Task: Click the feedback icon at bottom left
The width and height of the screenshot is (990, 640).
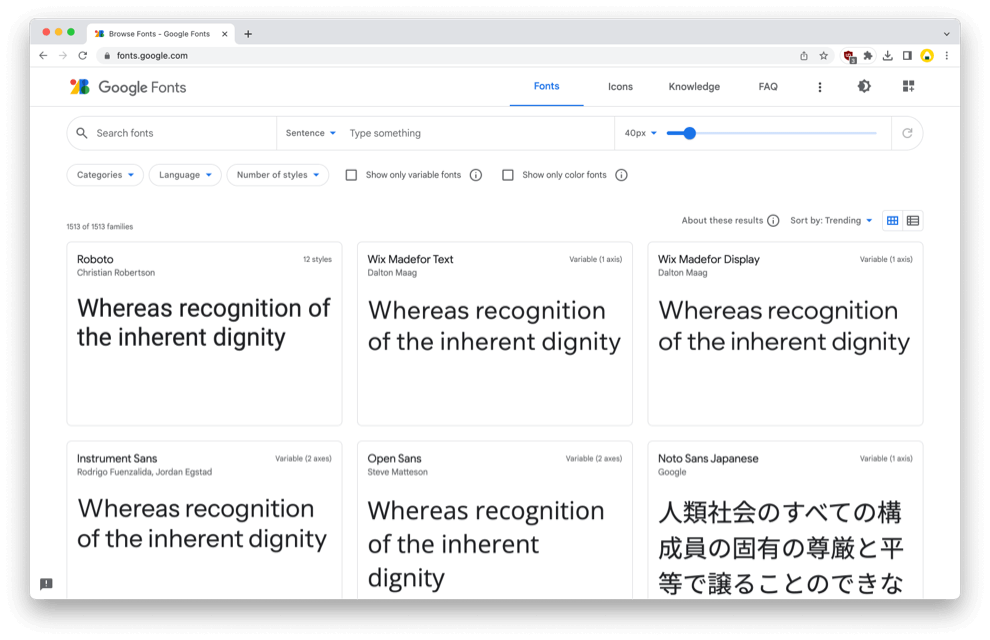Action: tap(46, 584)
